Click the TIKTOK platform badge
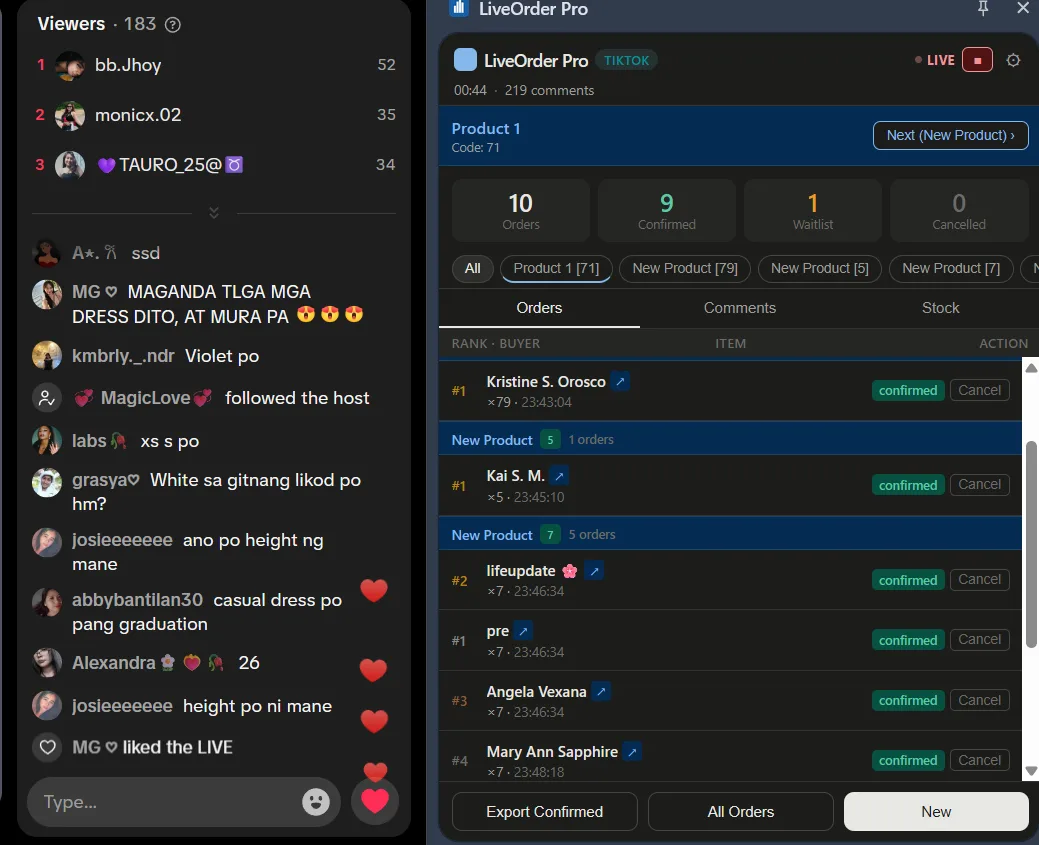The width and height of the screenshot is (1039, 845). [626, 60]
